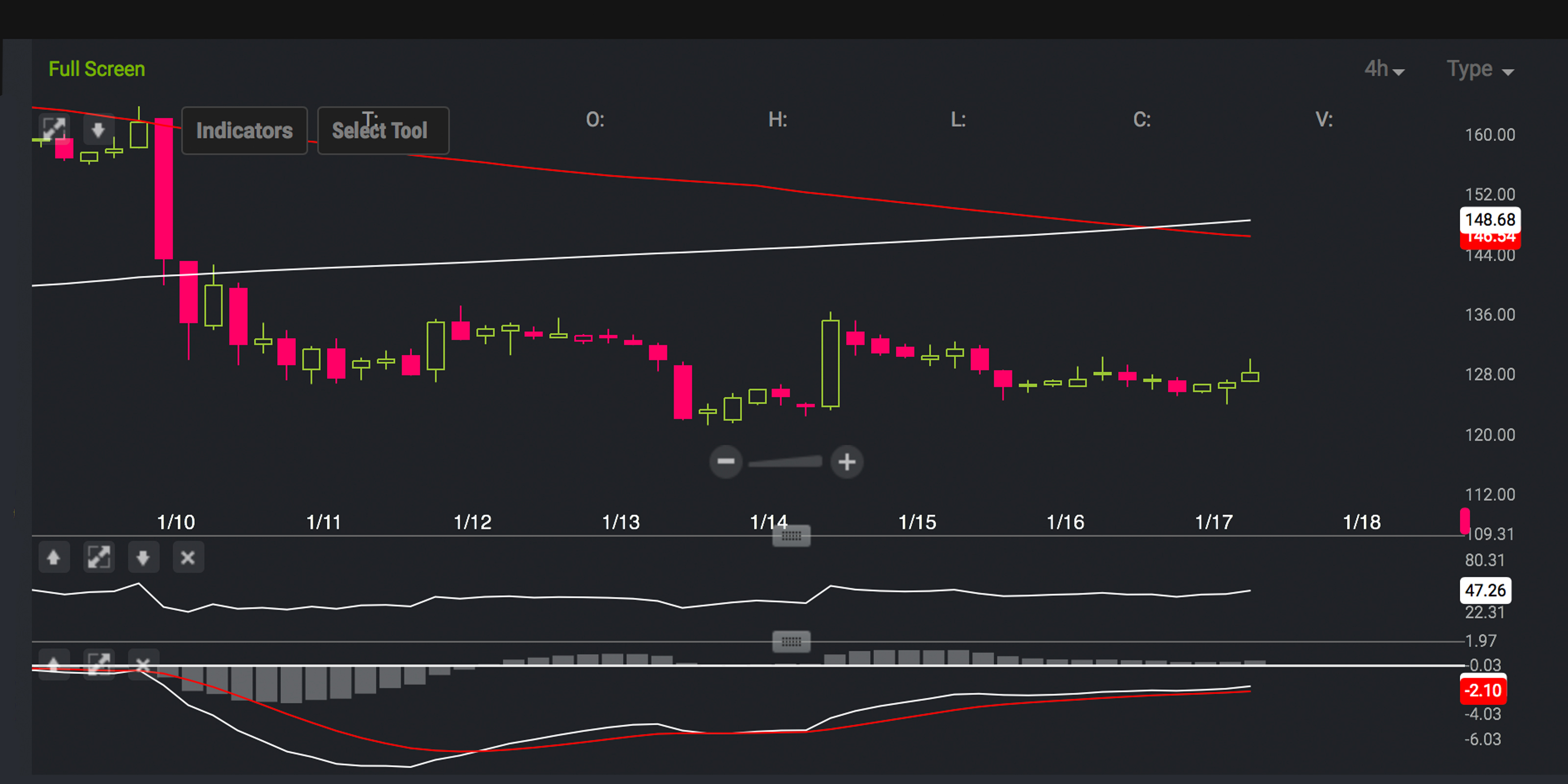The image size is (1568, 784).
Task: Open the chart Type dropdown
Action: (x=1478, y=69)
